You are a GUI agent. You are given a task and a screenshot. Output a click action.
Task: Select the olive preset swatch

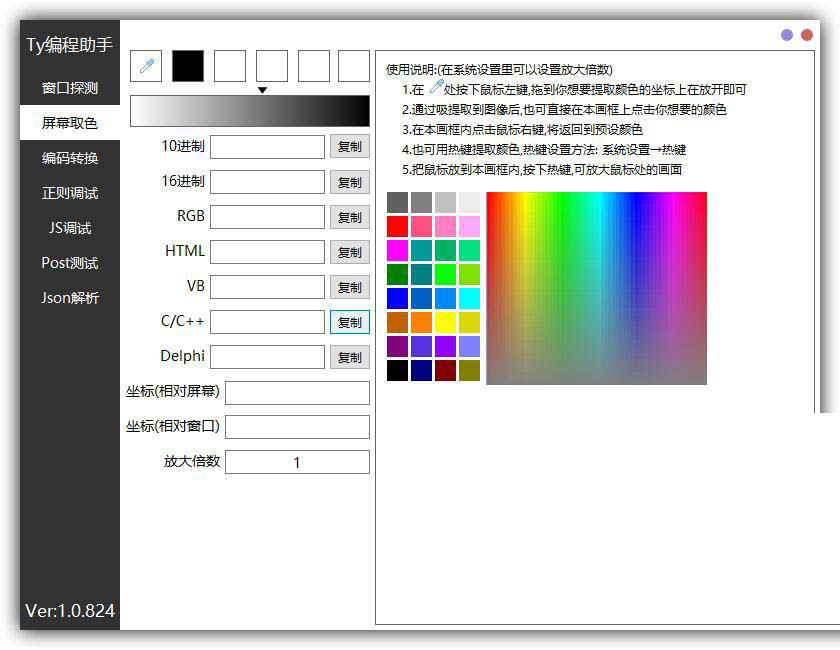469,370
